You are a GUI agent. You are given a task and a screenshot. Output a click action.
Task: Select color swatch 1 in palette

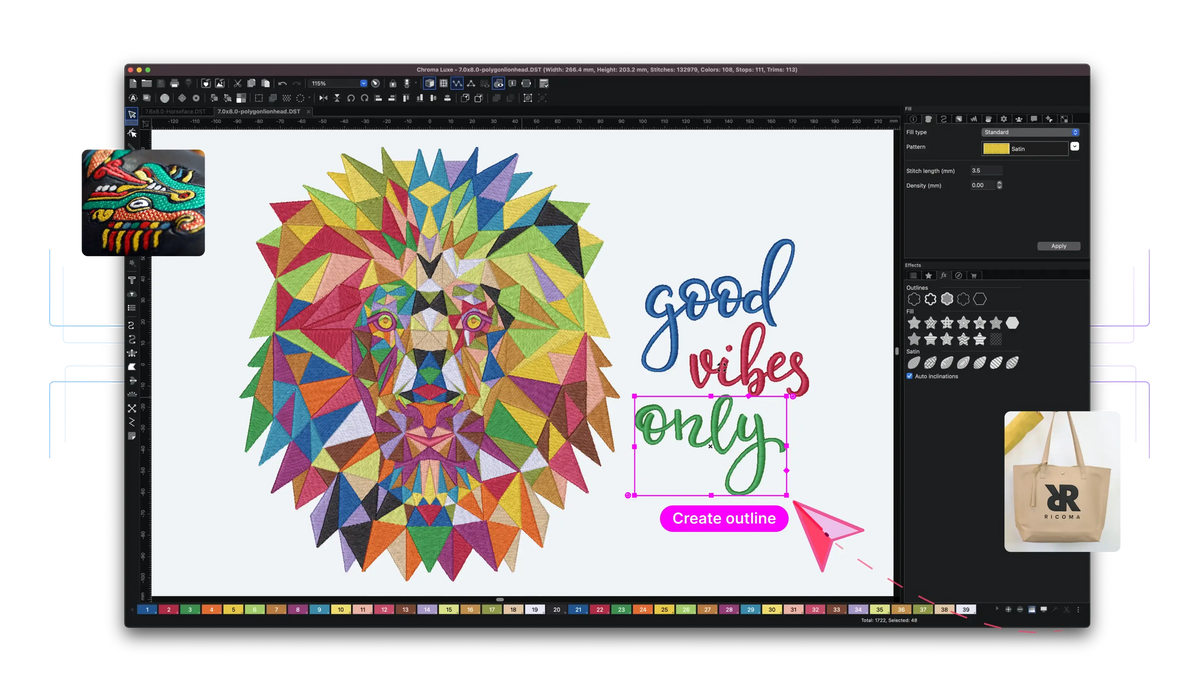click(x=147, y=609)
